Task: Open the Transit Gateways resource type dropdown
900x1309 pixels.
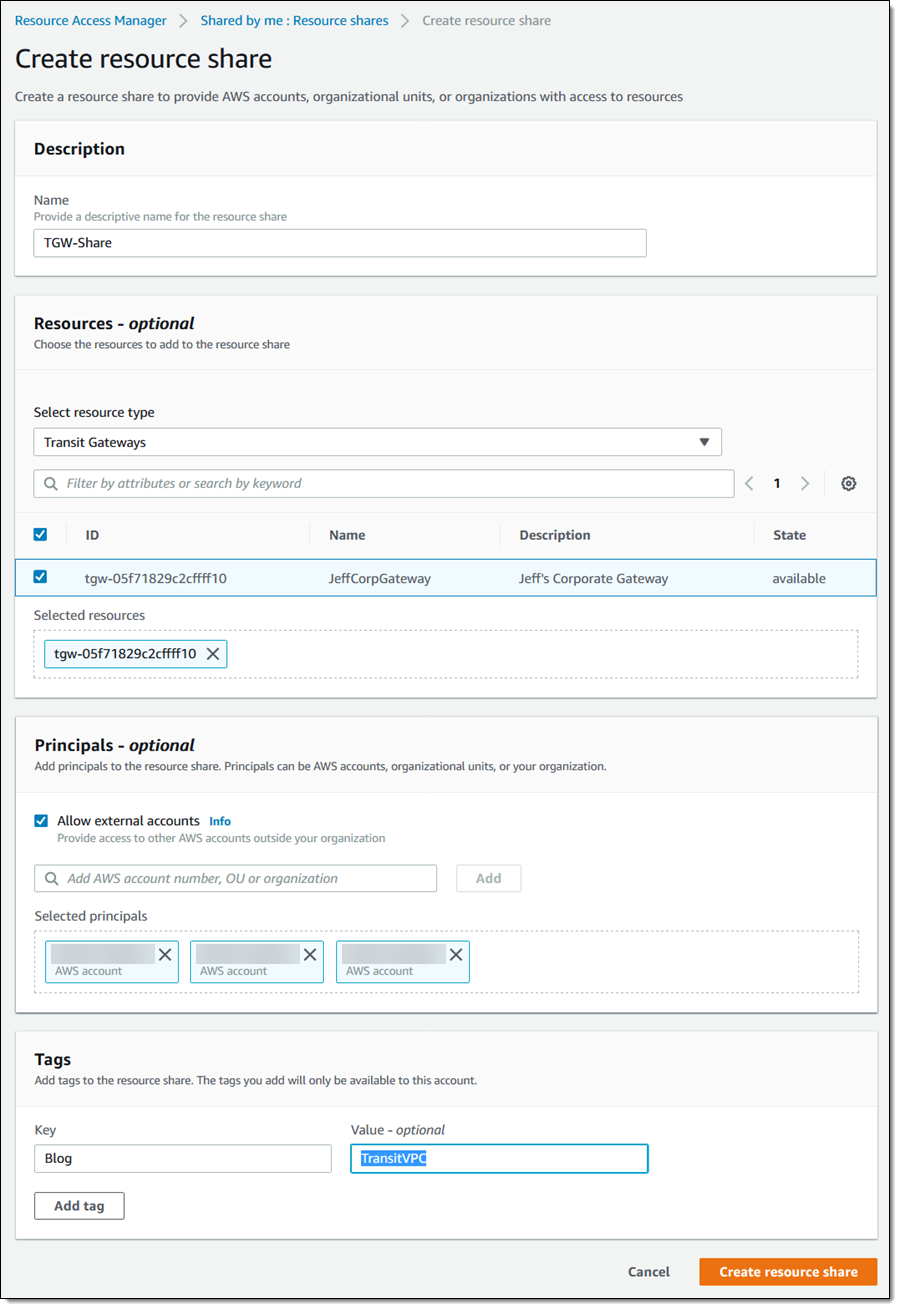Action: point(377,442)
